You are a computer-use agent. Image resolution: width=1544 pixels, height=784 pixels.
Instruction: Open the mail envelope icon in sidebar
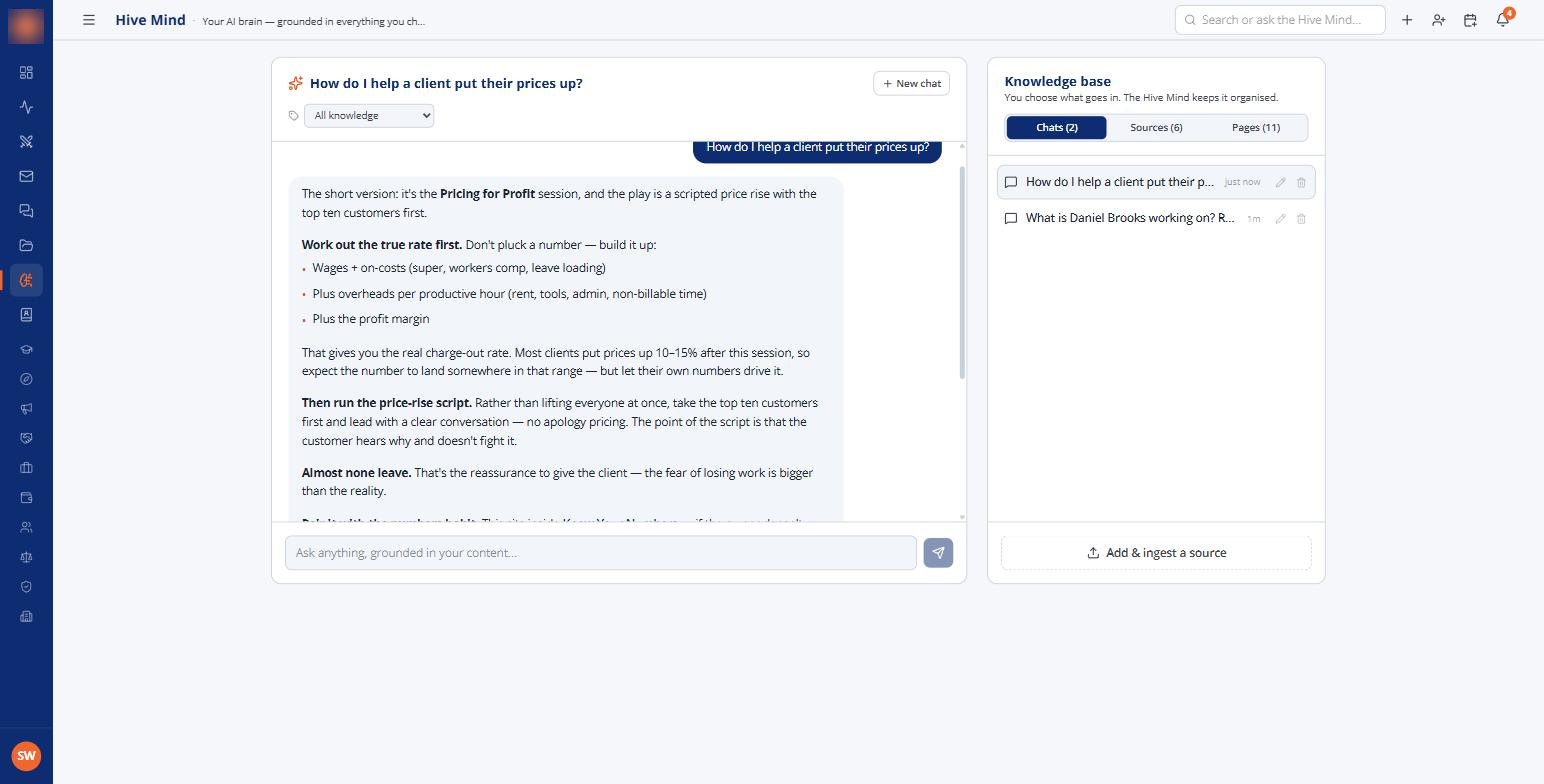tap(26, 176)
